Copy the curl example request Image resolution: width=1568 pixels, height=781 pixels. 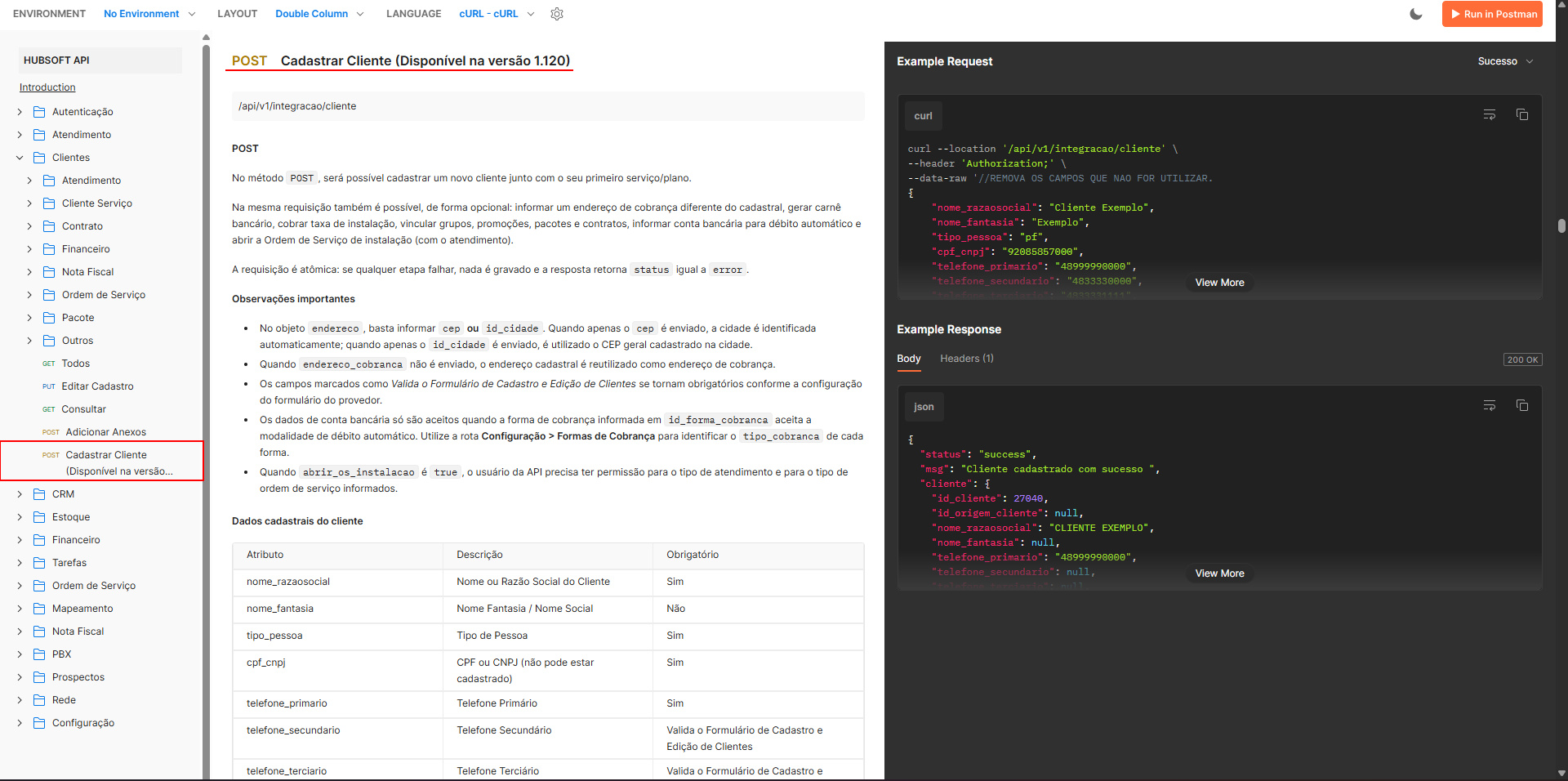(1522, 114)
